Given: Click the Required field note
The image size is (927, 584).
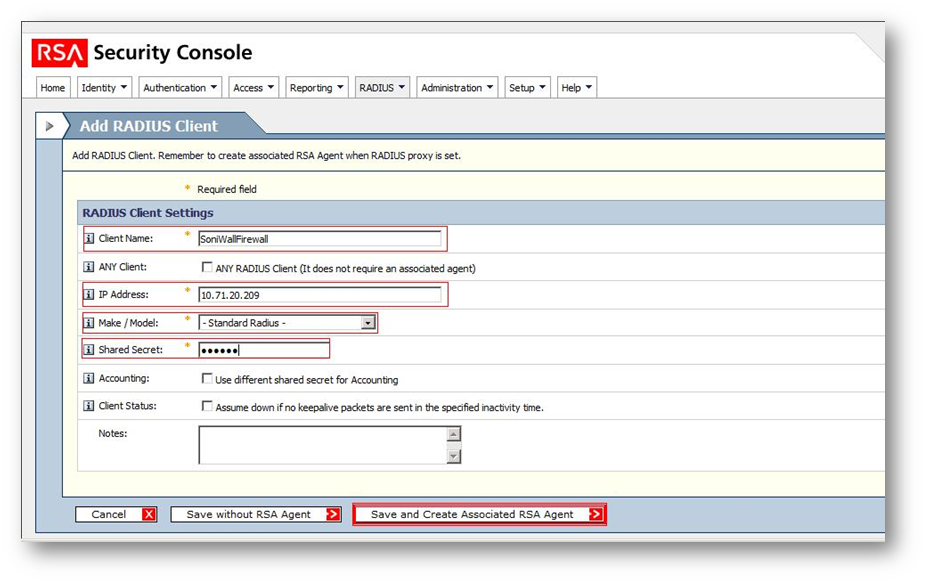Looking at the screenshot, I should pos(226,189).
